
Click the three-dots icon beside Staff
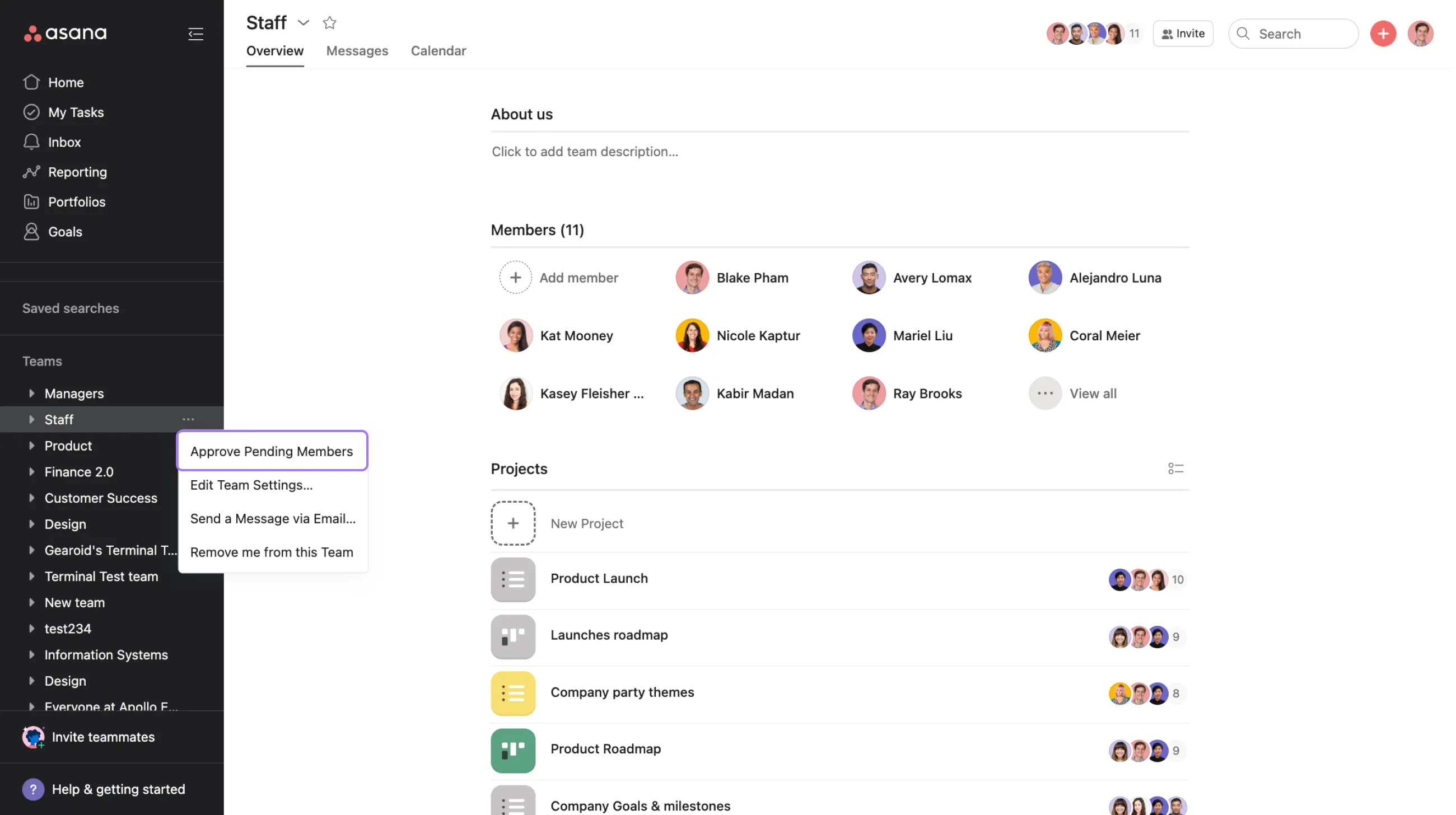point(188,420)
